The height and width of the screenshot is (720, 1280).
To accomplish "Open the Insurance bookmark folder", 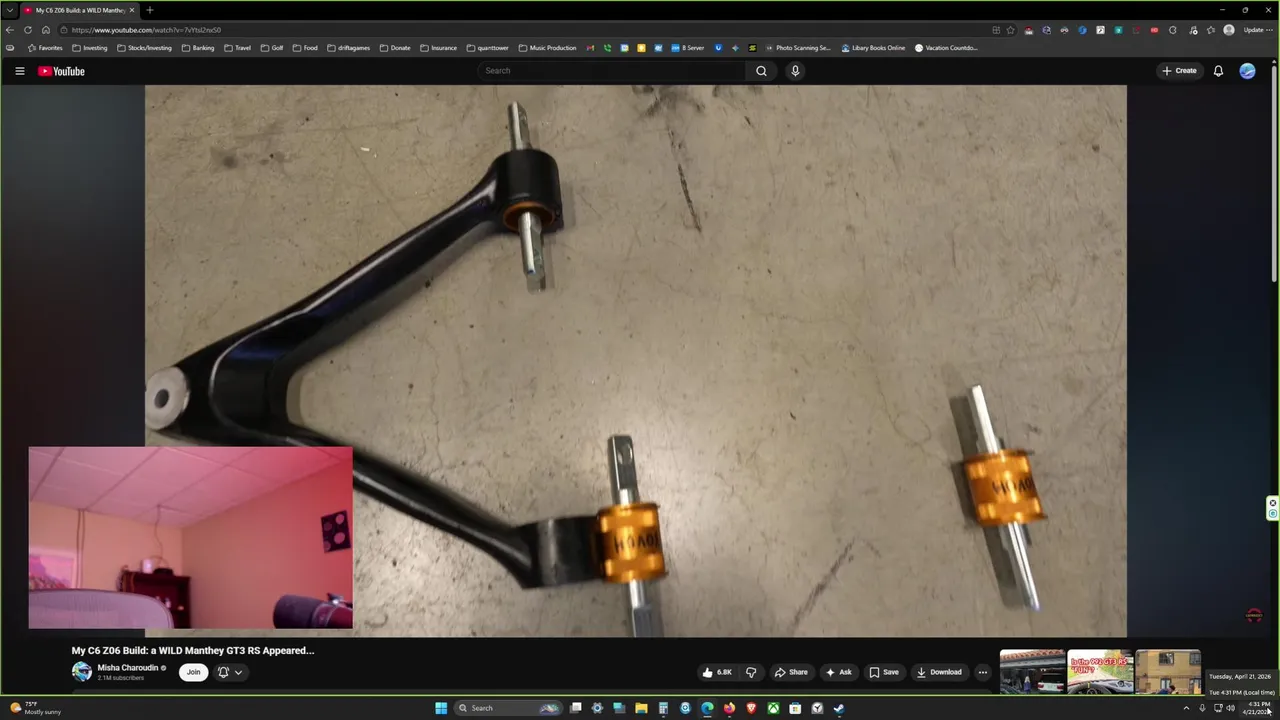I will click(438, 48).
